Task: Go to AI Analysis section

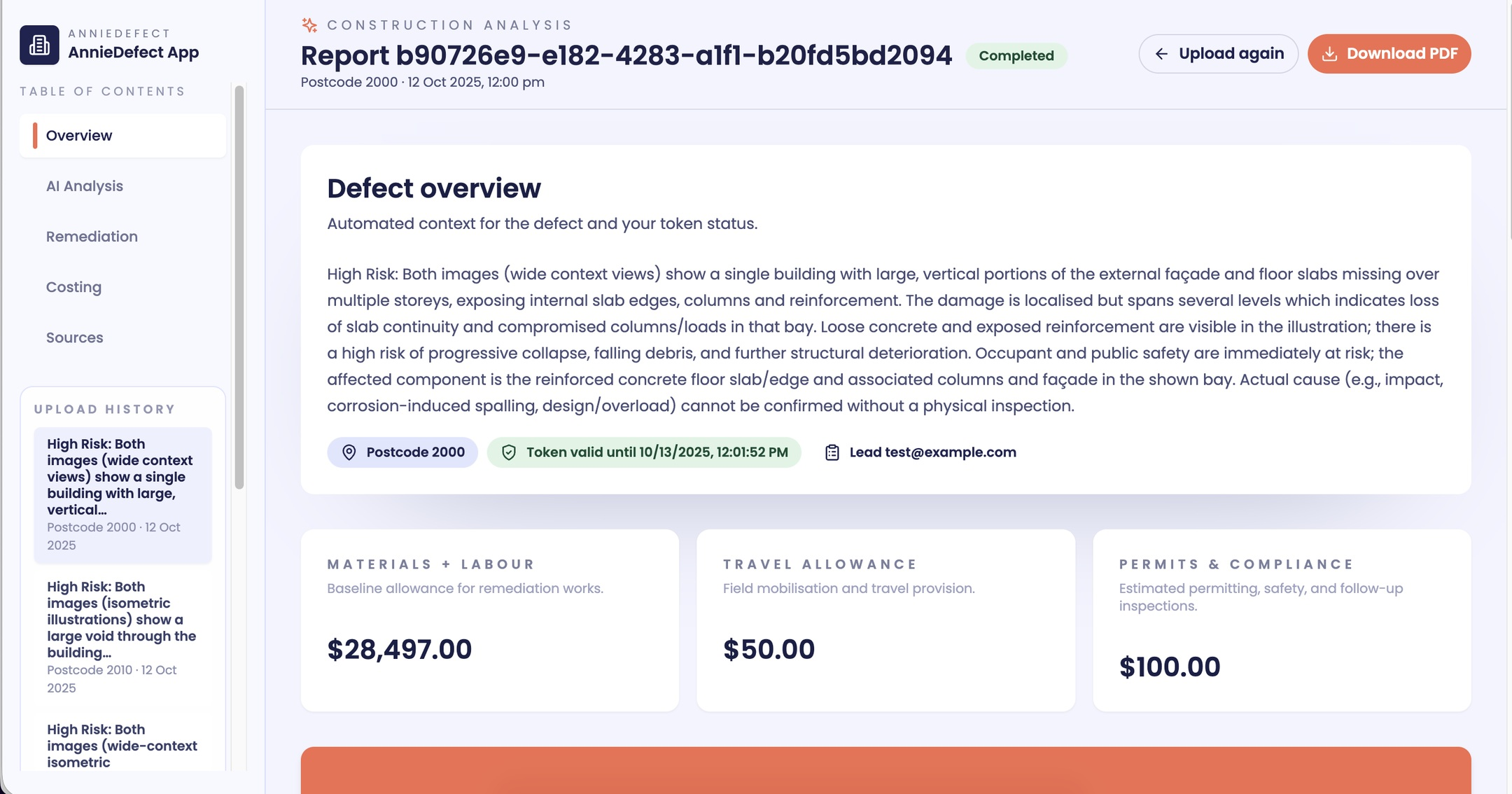Action: point(85,186)
